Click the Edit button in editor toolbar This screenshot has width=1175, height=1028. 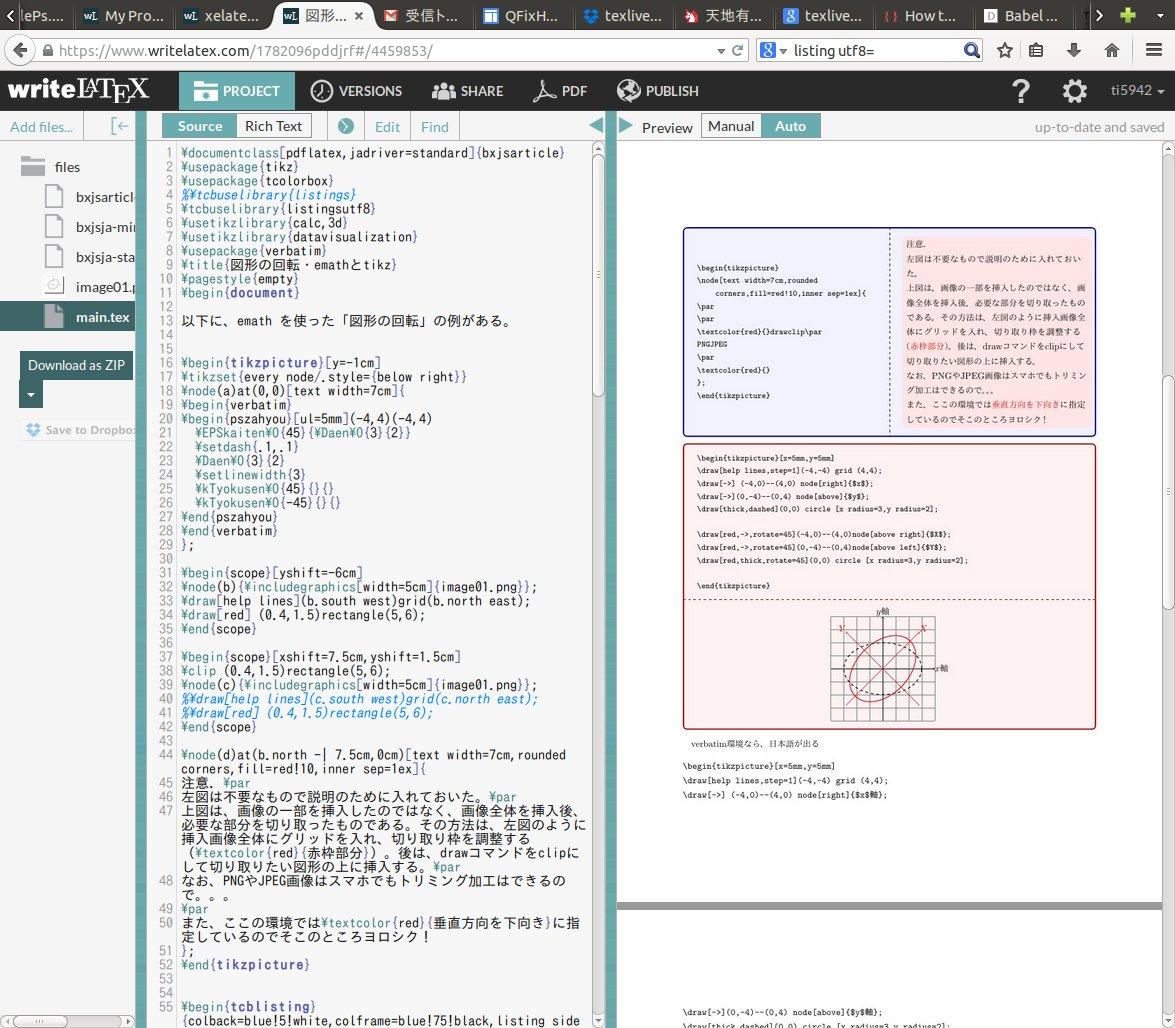click(387, 127)
